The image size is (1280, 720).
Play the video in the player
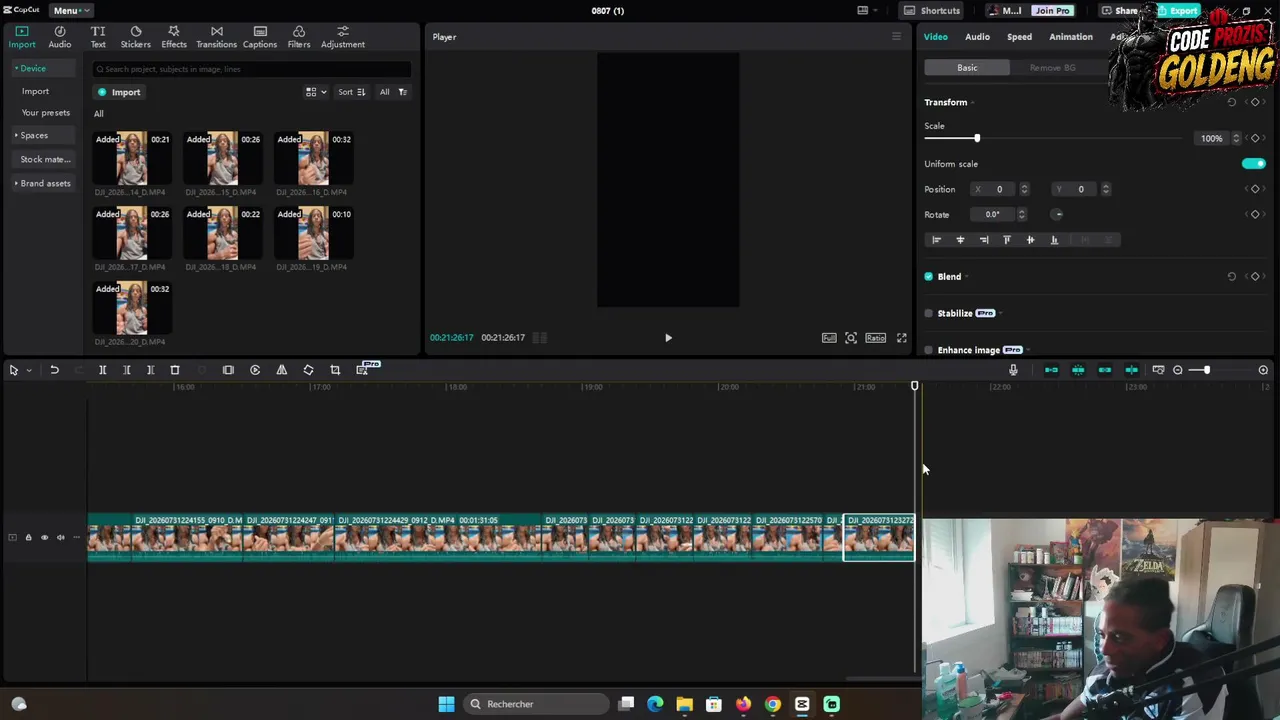tap(668, 338)
